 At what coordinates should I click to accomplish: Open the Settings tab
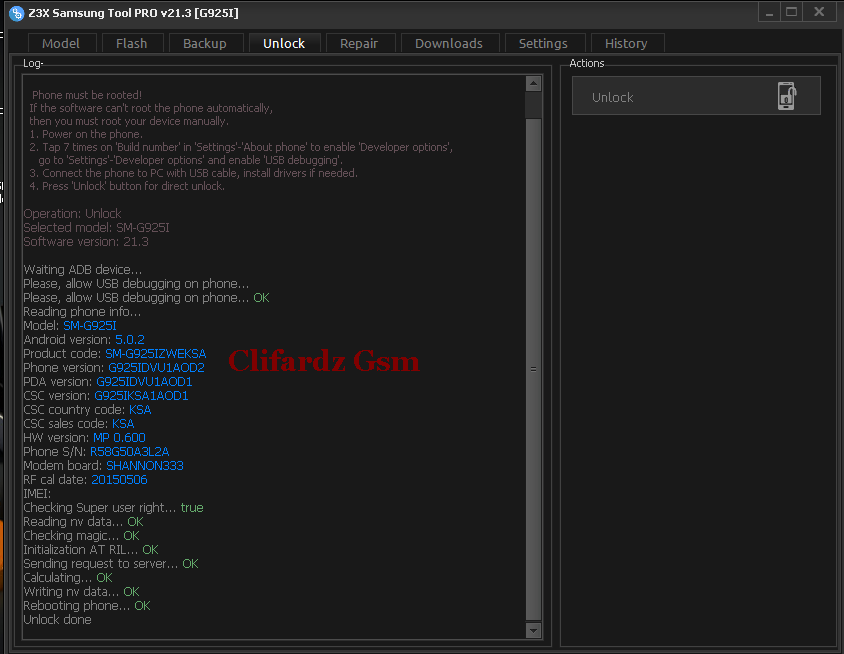tap(543, 43)
